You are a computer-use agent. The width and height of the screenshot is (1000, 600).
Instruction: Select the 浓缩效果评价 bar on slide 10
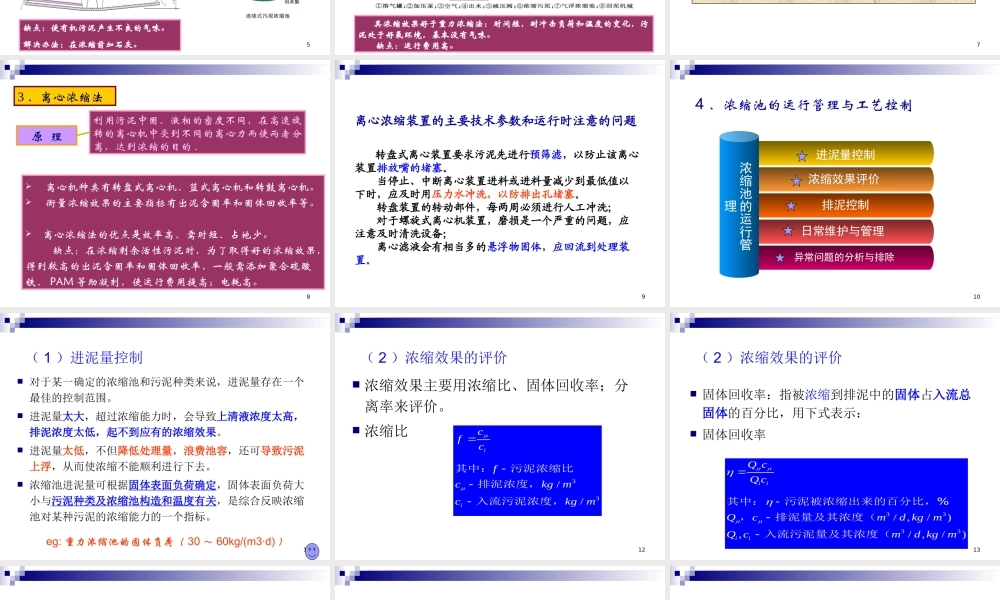(x=846, y=180)
